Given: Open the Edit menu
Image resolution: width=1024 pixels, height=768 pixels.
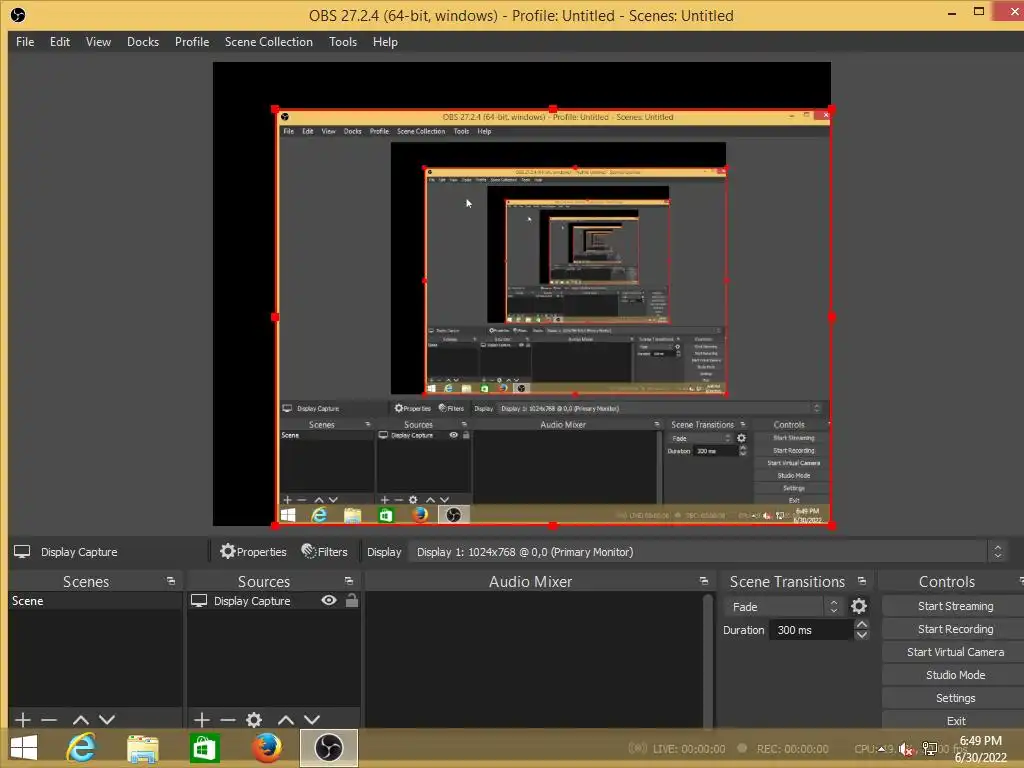Looking at the screenshot, I should click(59, 42).
